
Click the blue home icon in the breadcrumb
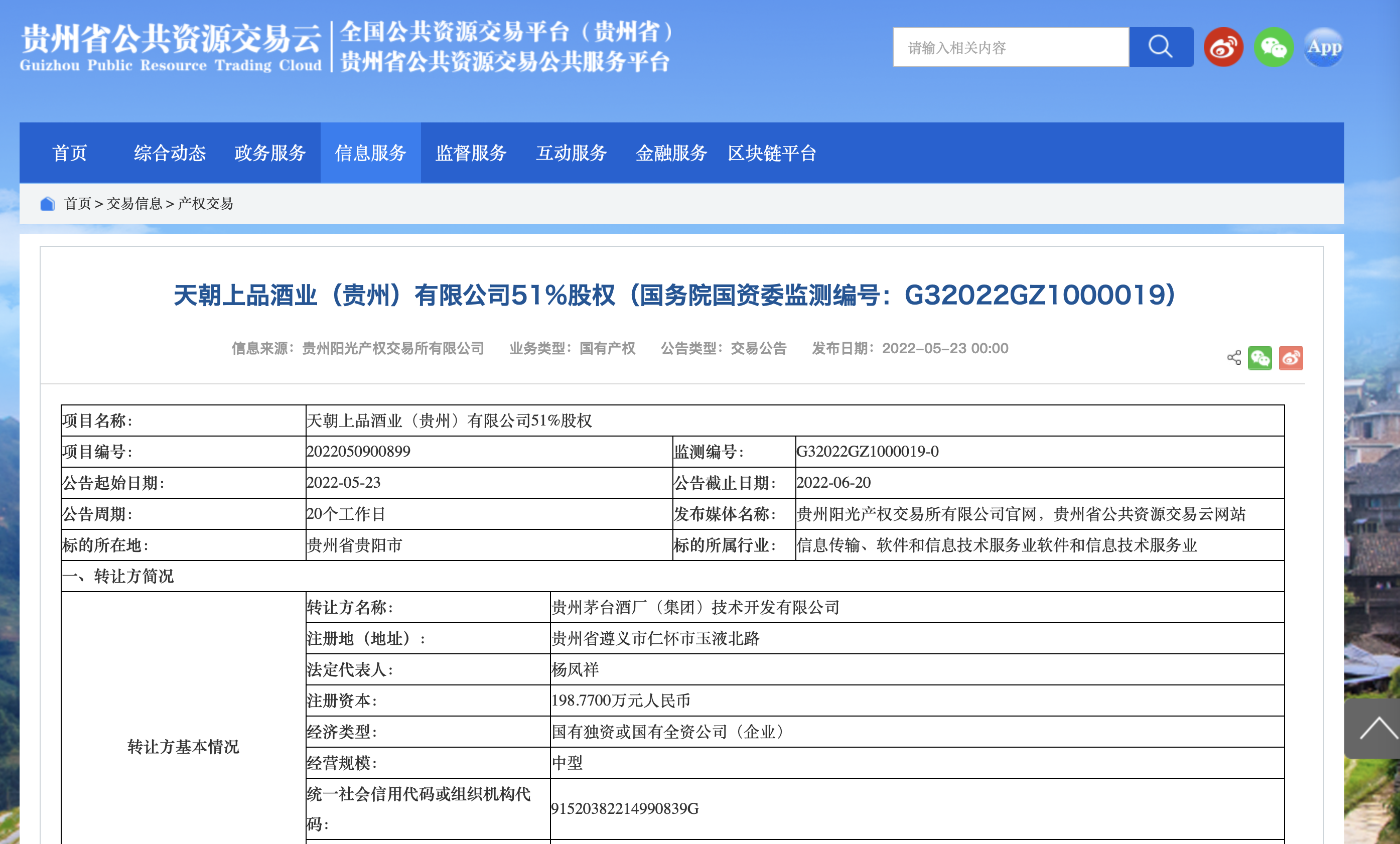[x=48, y=203]
